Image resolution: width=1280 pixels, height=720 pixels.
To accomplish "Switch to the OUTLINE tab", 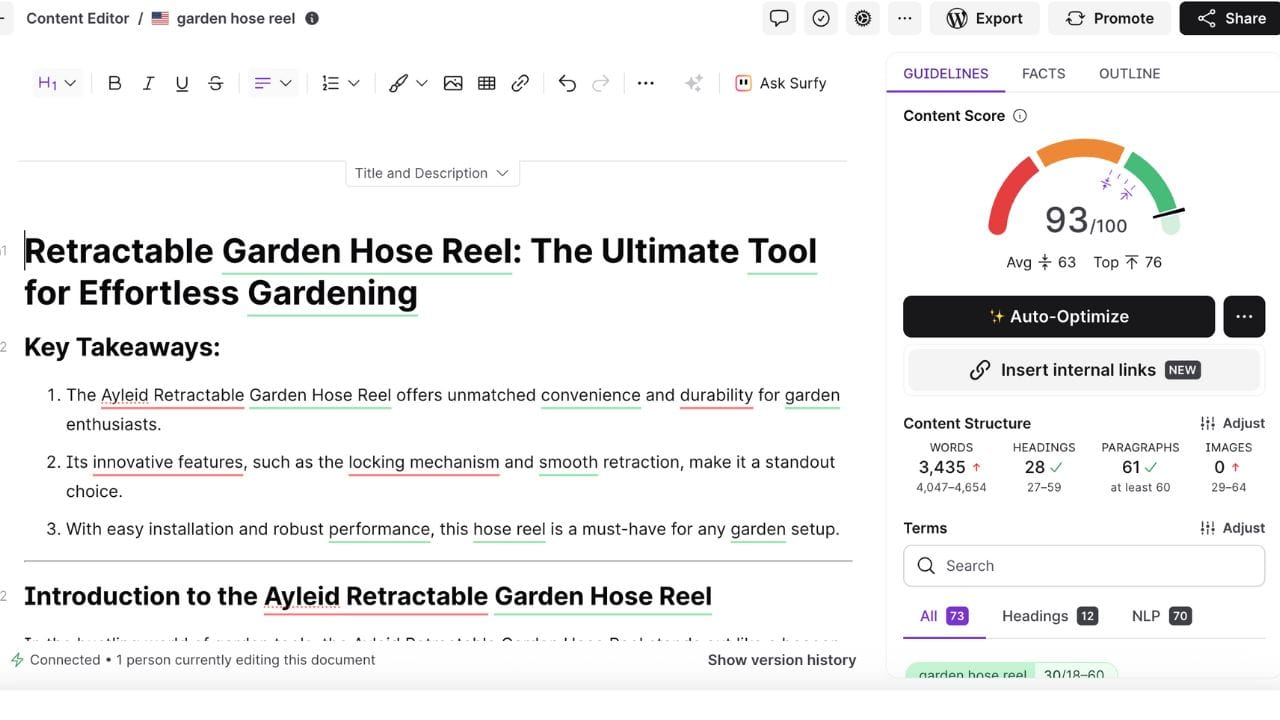I will [x=1129, y=73].
